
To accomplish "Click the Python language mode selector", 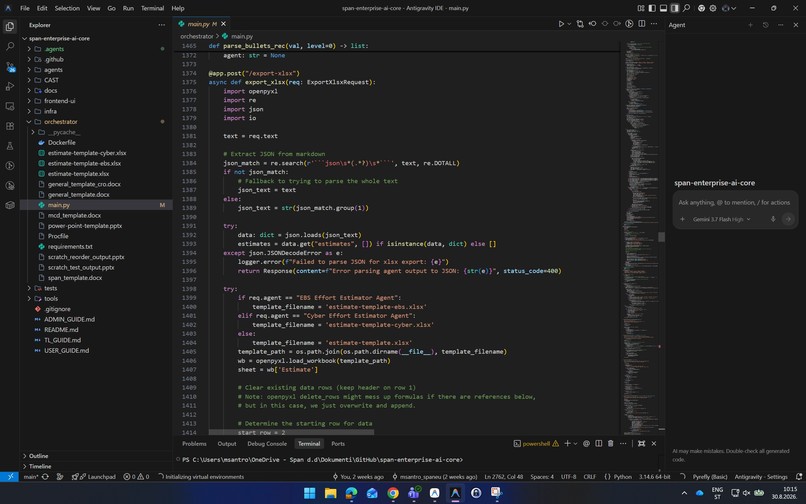I will [622, 477].
